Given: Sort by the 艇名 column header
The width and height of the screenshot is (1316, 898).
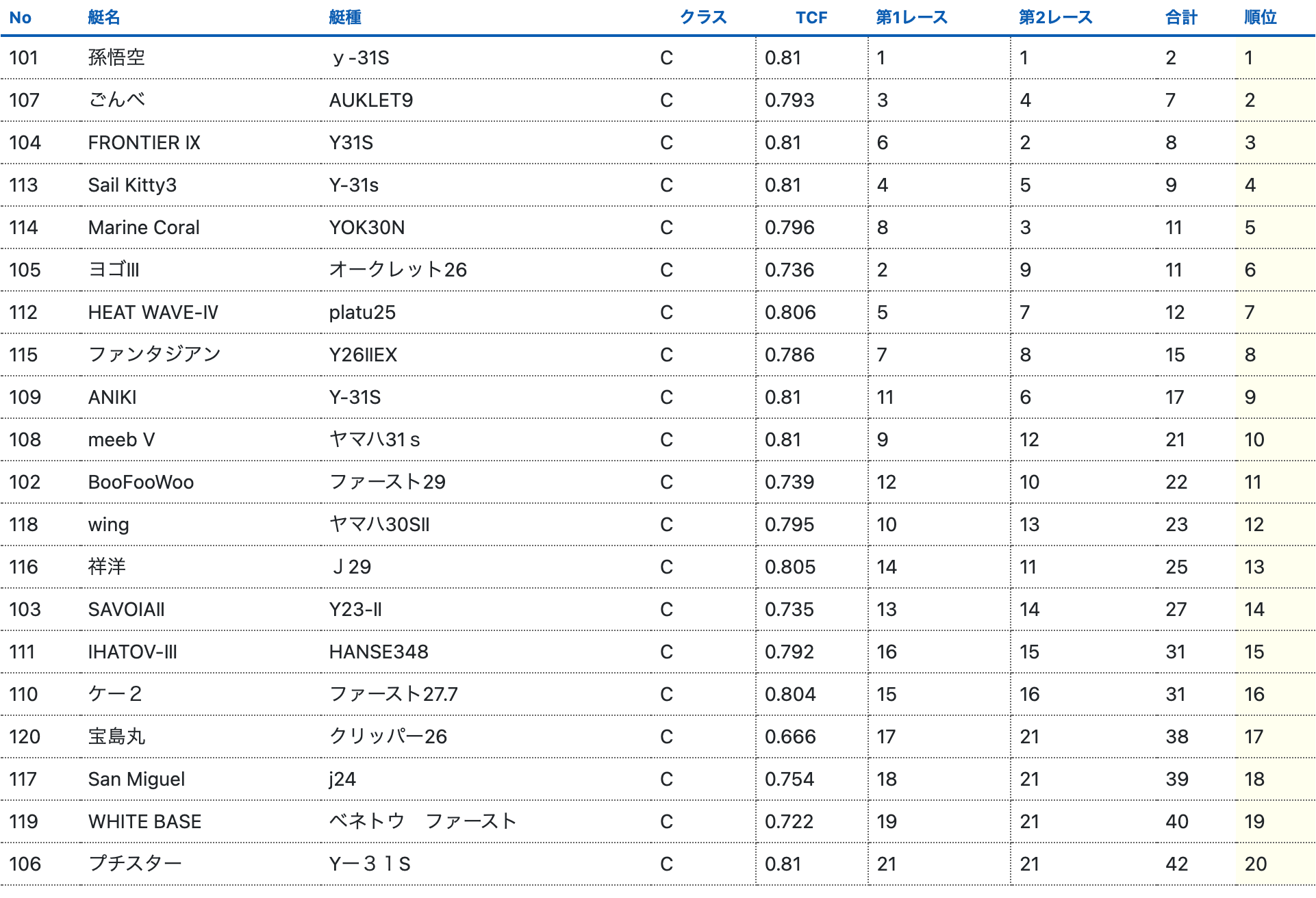Looking at the screenshot, I should 104,18.
